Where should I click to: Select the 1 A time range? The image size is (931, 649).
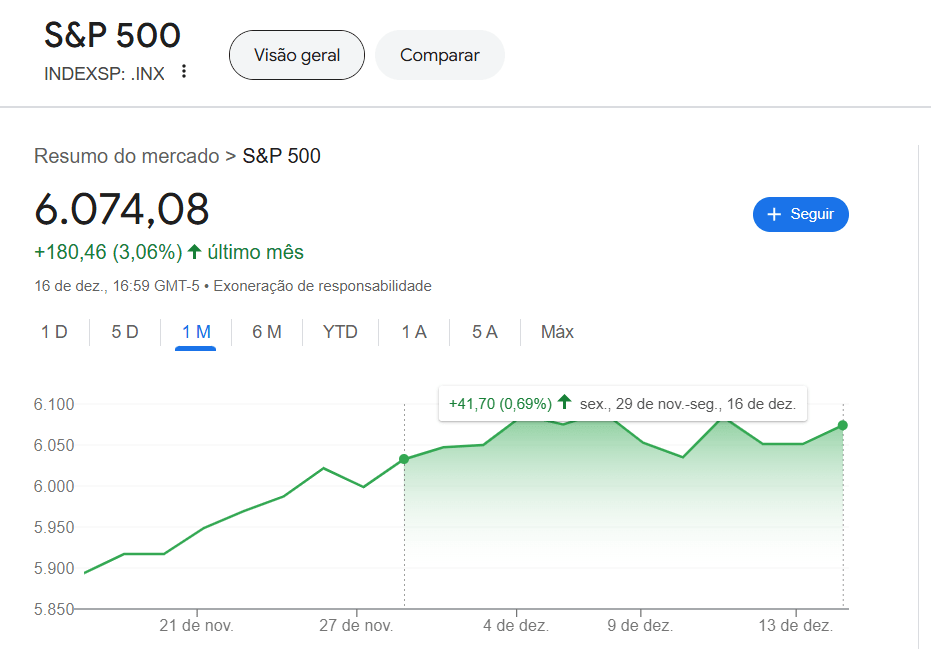tap(414, 332)
